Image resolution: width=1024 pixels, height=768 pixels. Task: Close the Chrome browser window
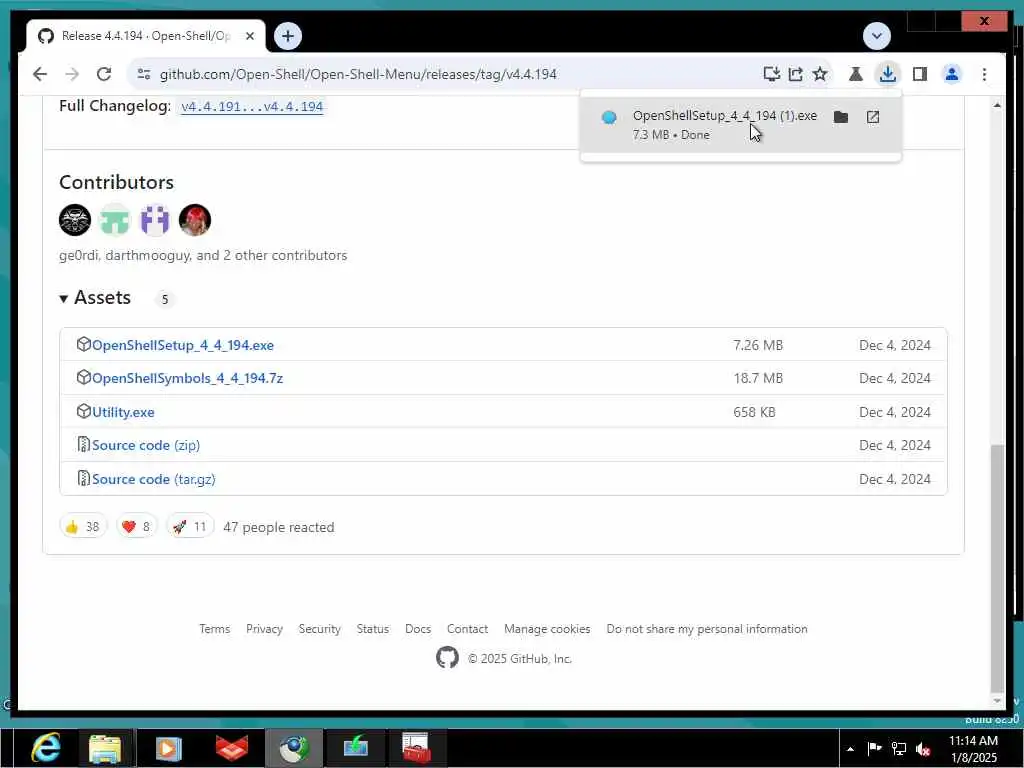(984, 22)
